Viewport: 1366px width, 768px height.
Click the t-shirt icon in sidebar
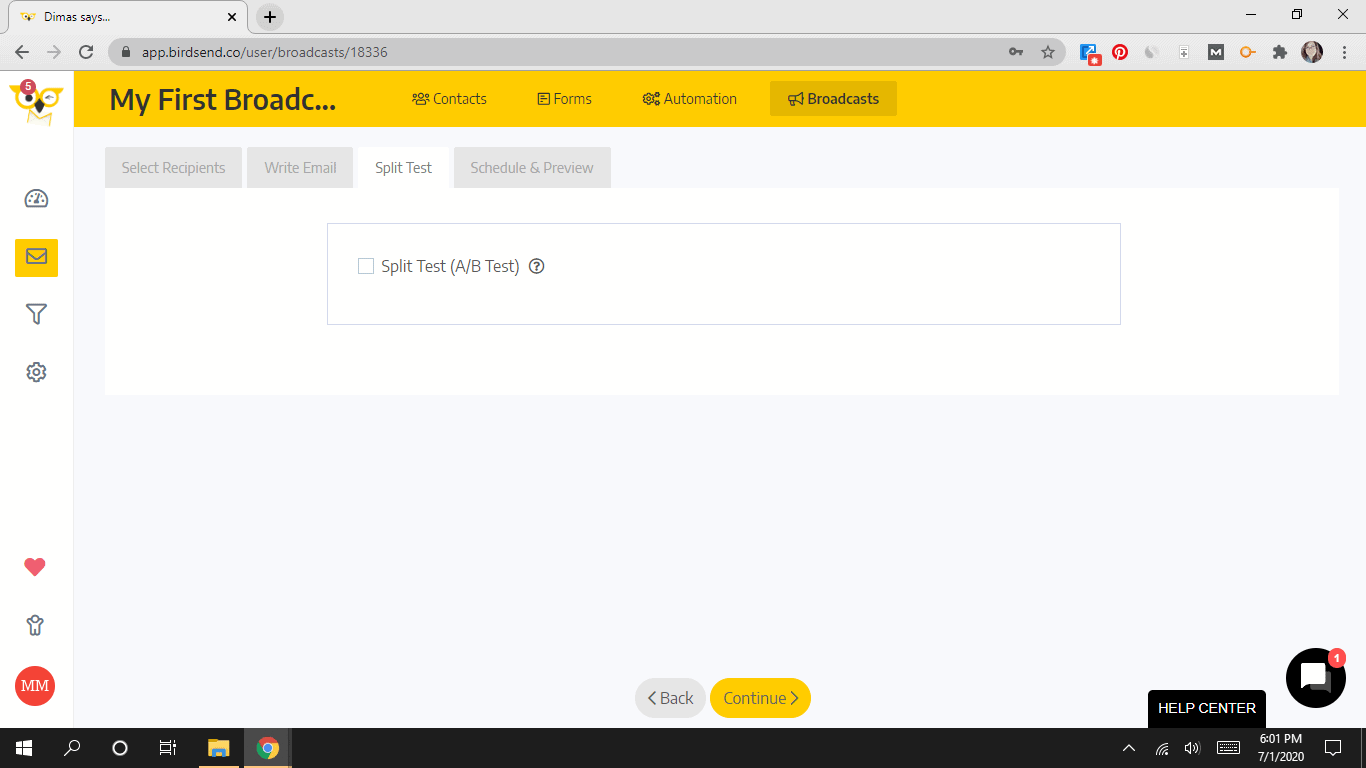[x=35, y=626]
